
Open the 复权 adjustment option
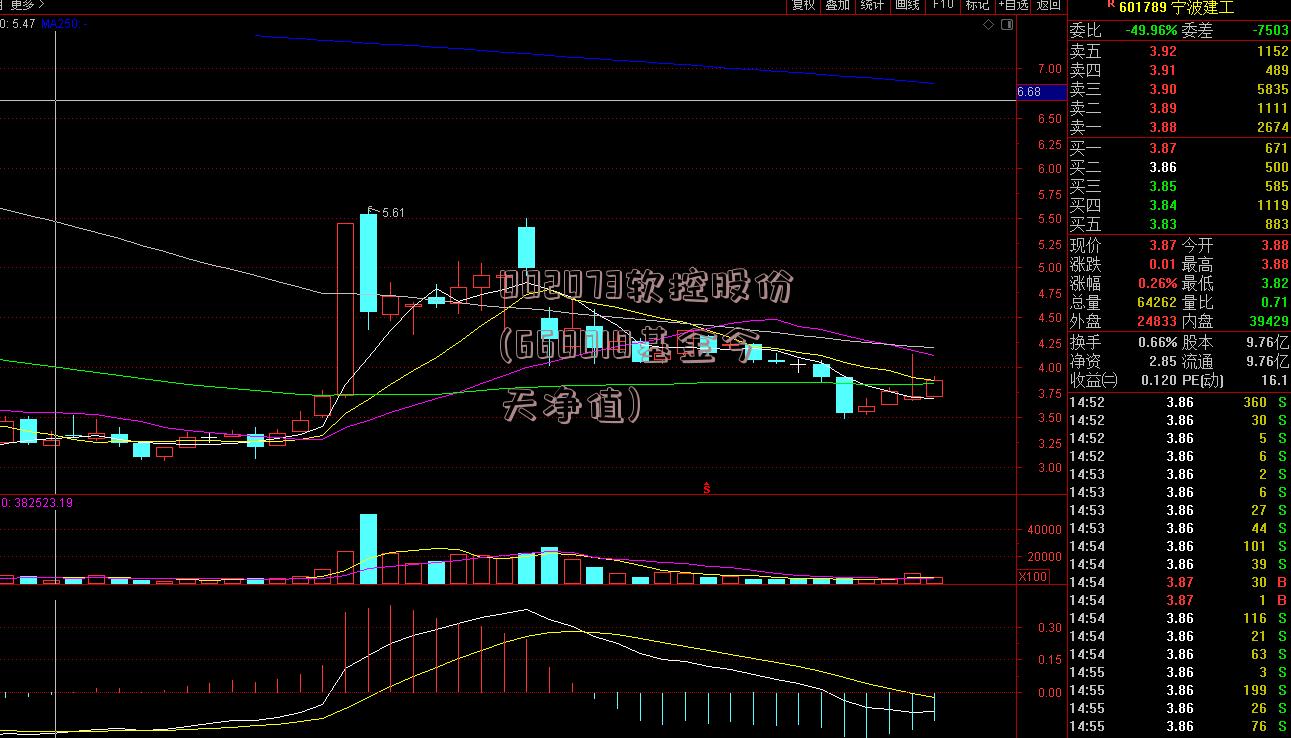[804, 5]
